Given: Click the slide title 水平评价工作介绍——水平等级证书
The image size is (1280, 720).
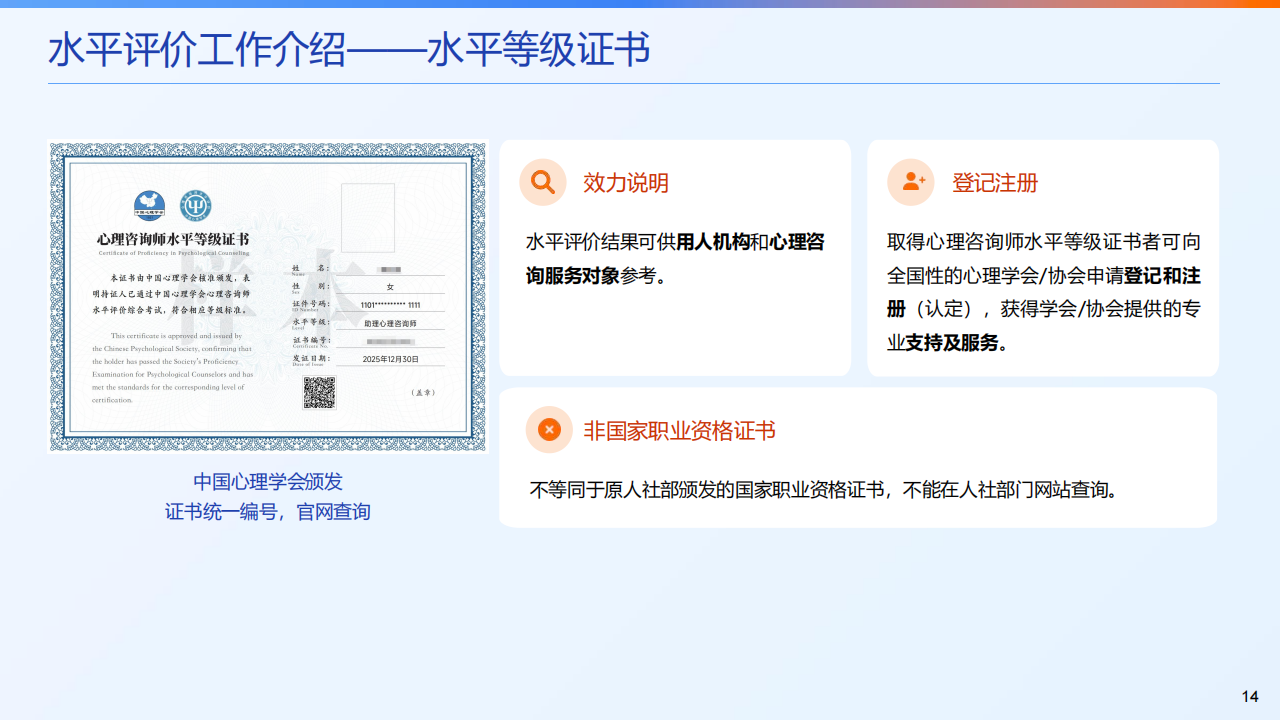Looking at the screenshot, I should point(348,46).
